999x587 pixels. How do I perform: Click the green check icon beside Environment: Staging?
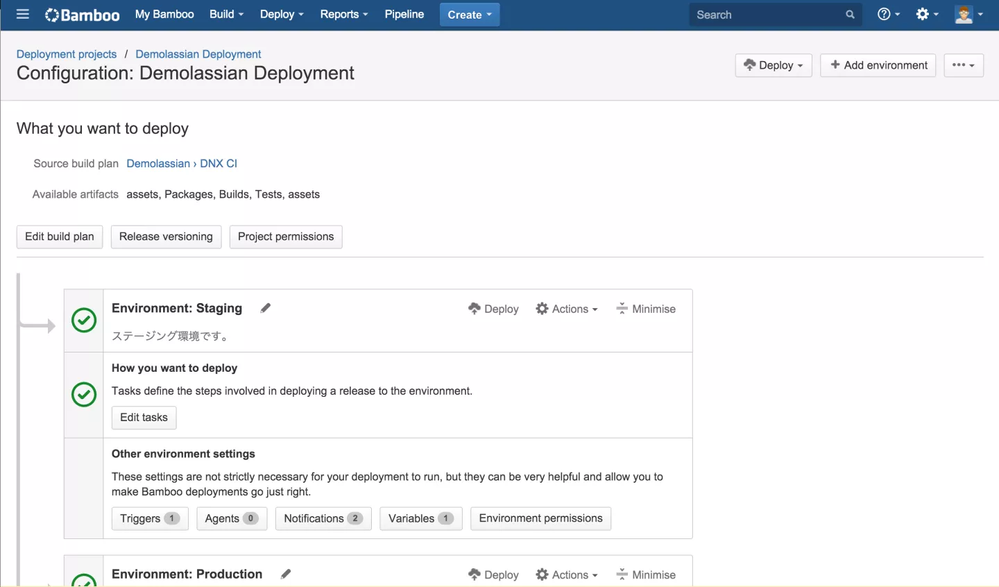pos(83,320)
